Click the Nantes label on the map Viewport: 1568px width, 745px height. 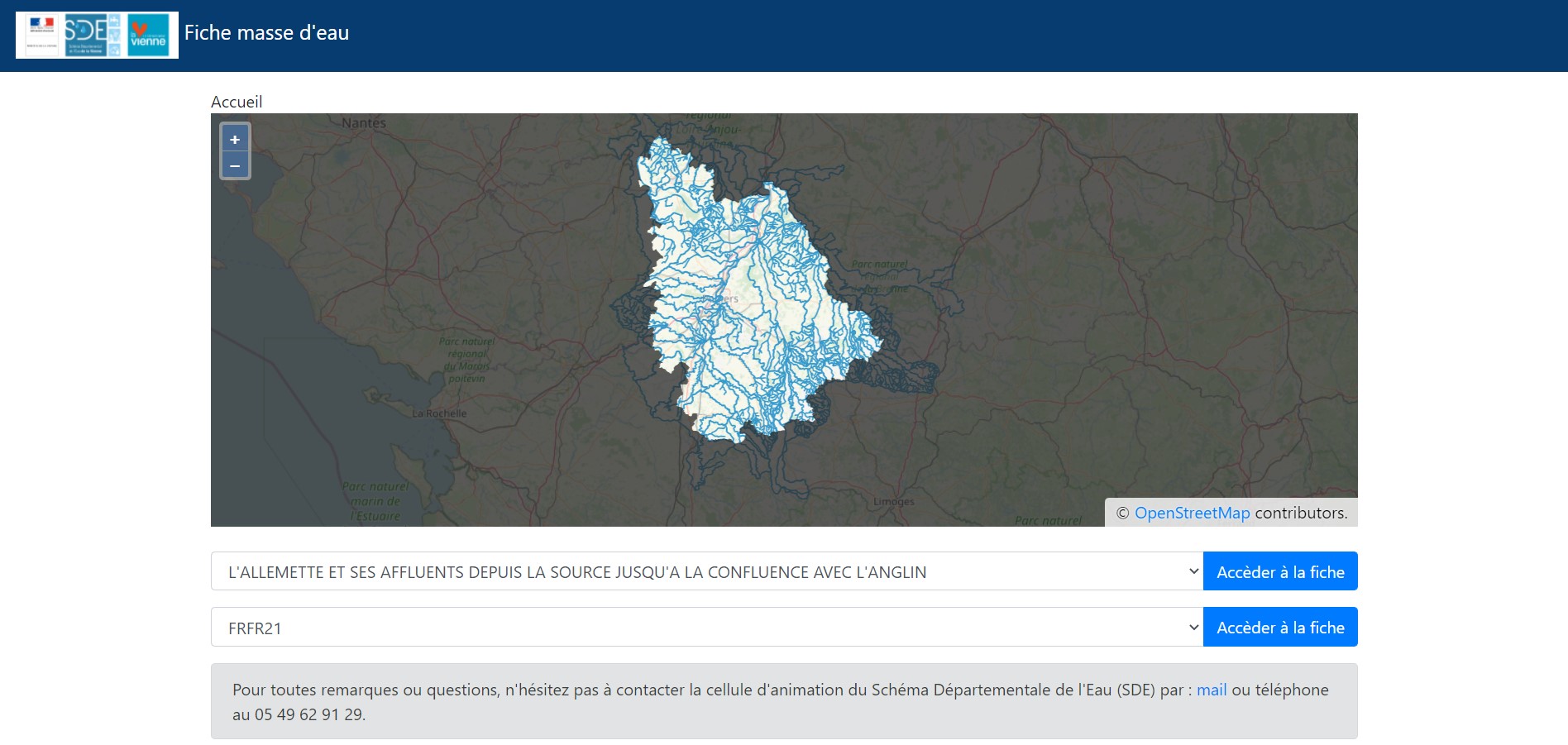click(x=364, y=123)
